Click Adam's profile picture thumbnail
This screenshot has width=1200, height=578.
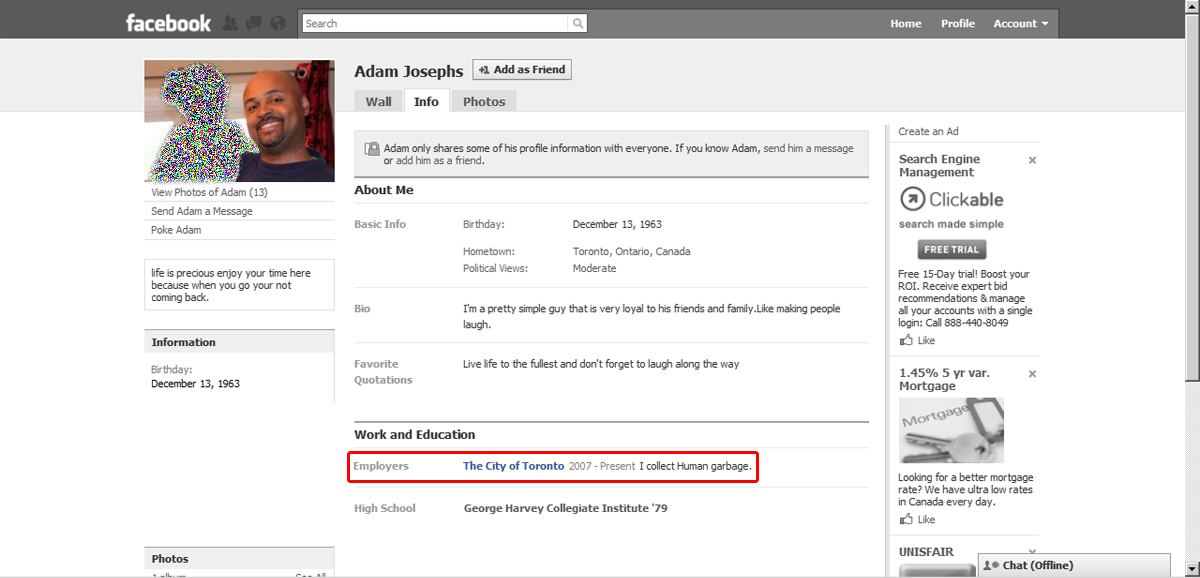point(239,121)
